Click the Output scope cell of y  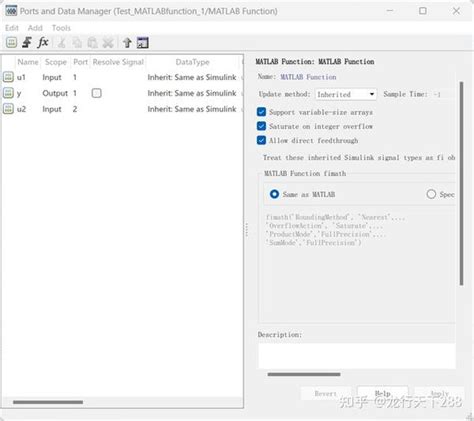[55, 93]
